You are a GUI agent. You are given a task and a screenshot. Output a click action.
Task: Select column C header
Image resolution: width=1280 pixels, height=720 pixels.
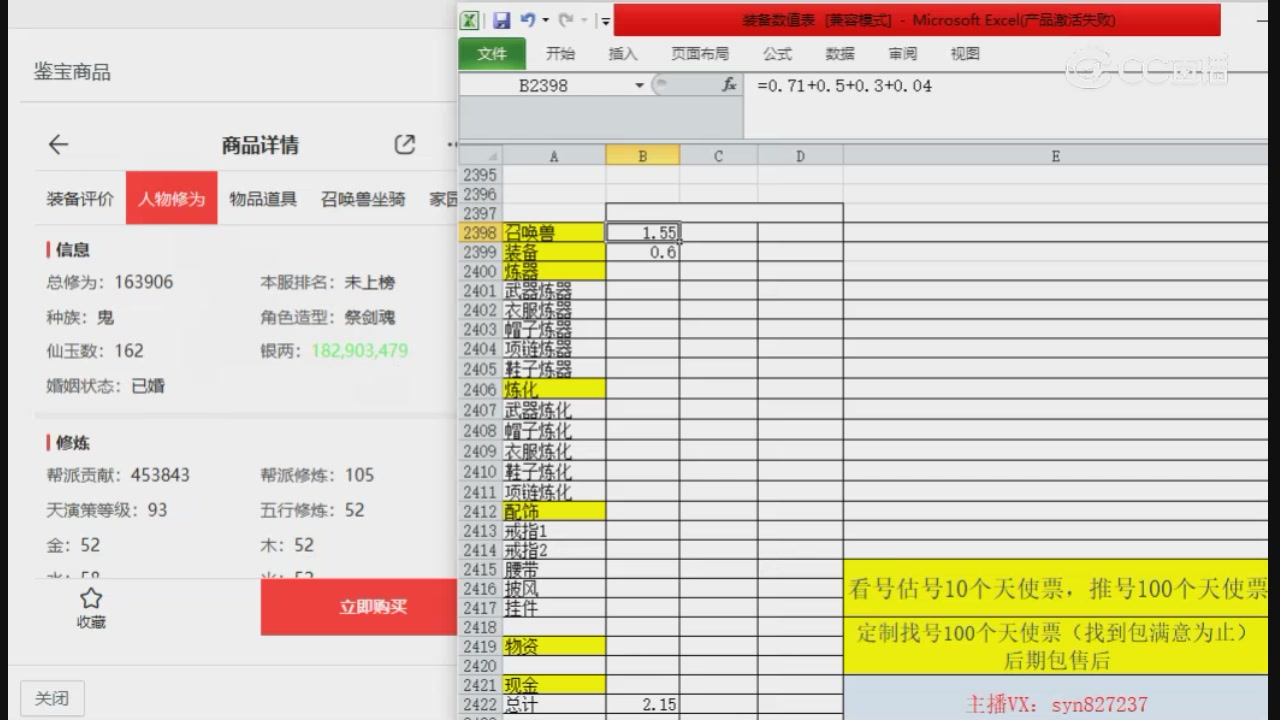[x=719, y=156]
